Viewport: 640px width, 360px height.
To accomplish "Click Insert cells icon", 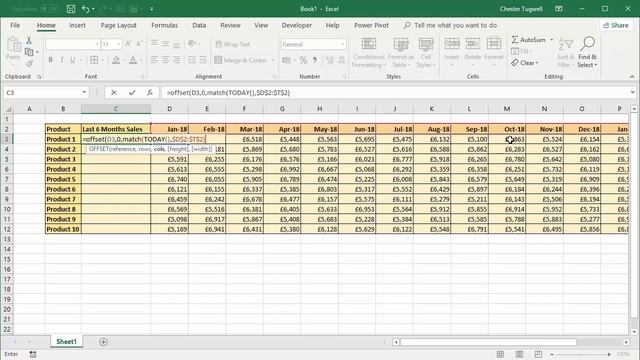I will 452,44.
